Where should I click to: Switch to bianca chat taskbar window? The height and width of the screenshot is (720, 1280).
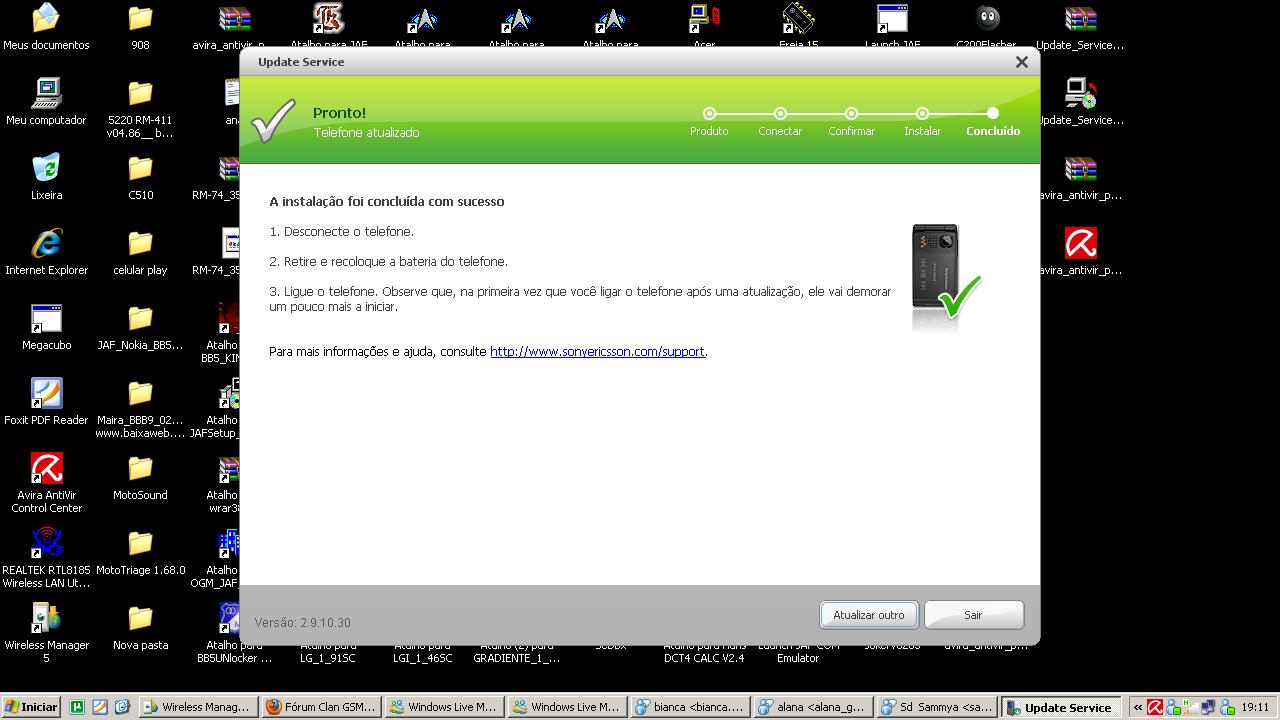pyautogui.click(x=689, y=707)
